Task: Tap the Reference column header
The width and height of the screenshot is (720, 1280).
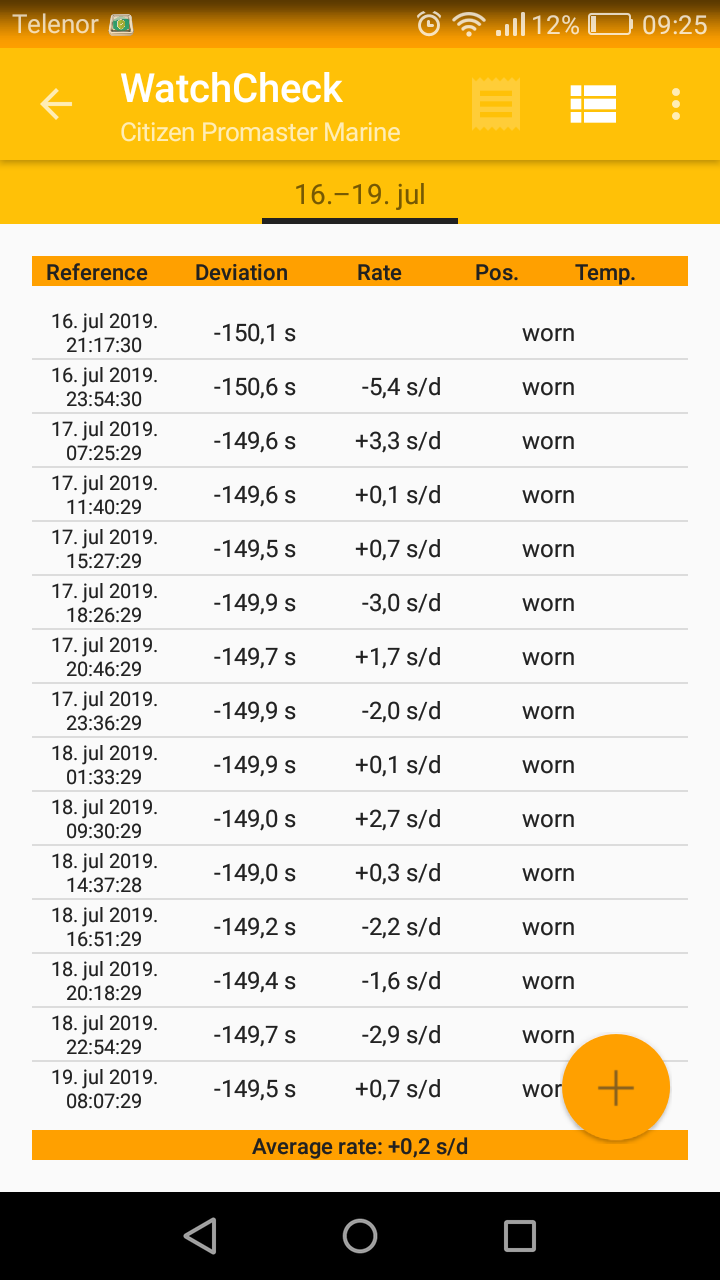Action: click(x=97, y=272)
